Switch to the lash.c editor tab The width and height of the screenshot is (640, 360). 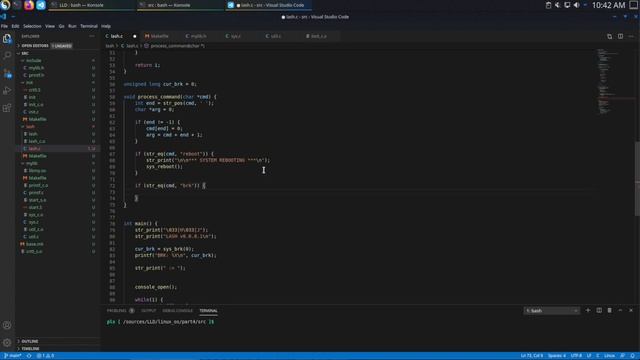tap(121, 36)
